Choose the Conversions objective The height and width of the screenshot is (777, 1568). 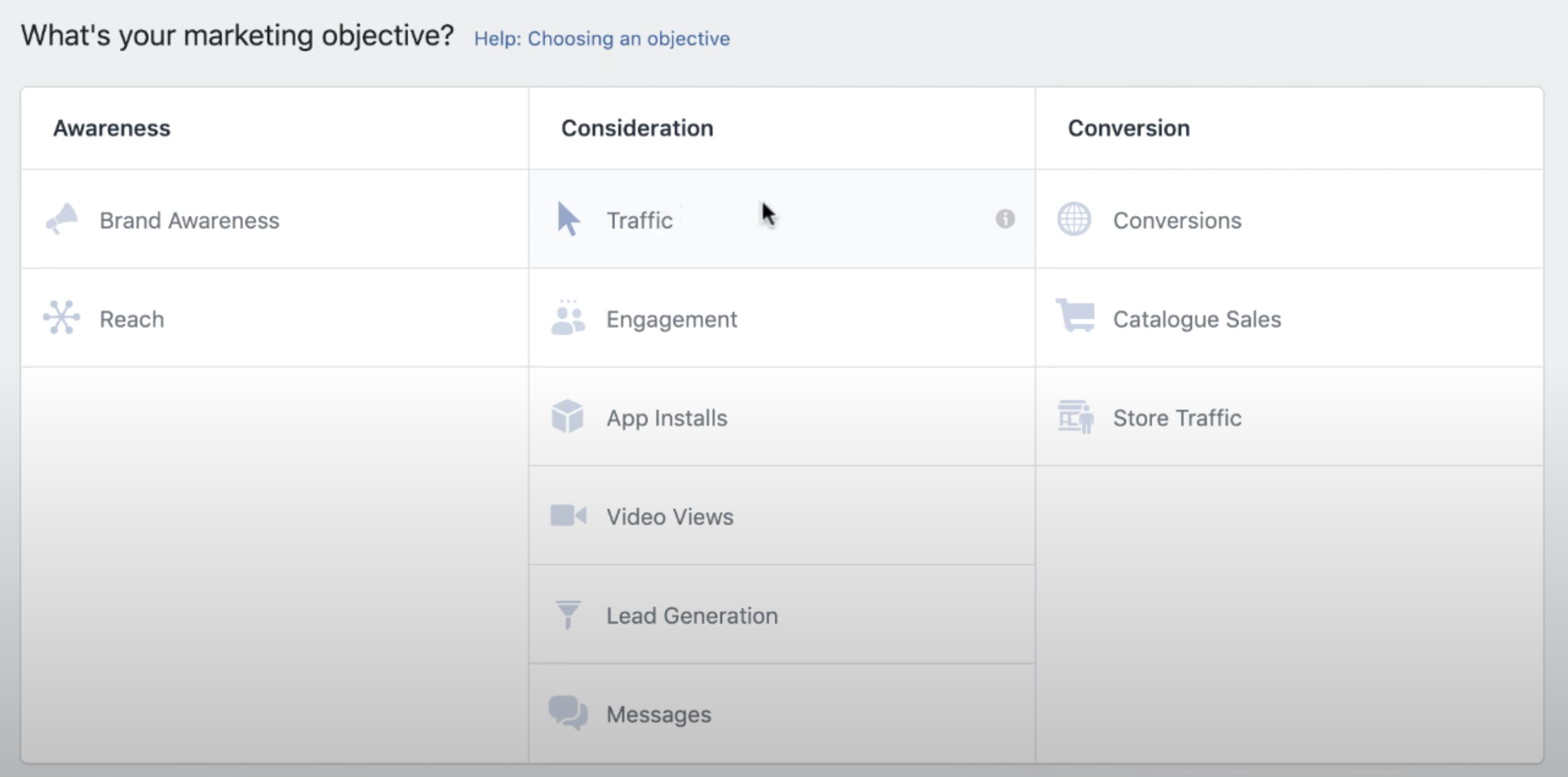click(x=1289, y=220)
